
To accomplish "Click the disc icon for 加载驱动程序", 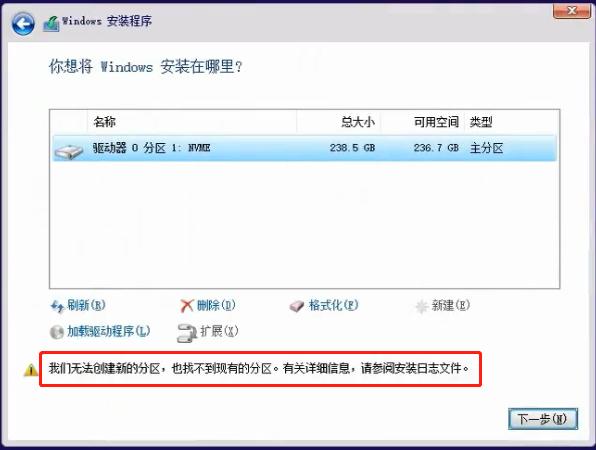I will [x=57, y=332].
